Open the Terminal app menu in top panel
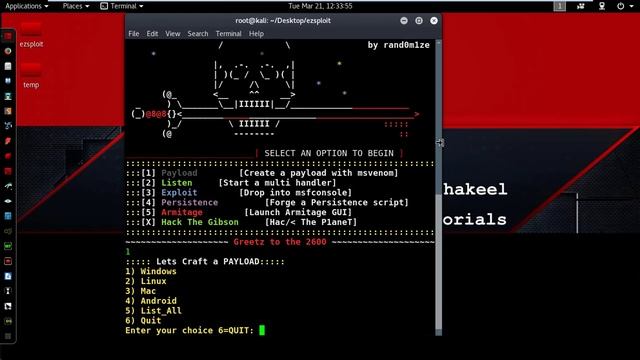This screenshot has width=640, height=360. pyautogui.click(x=122, y=6)
